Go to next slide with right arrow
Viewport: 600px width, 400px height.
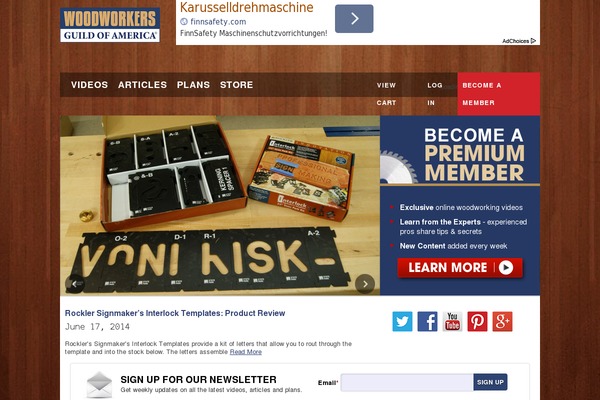[365, 284]
